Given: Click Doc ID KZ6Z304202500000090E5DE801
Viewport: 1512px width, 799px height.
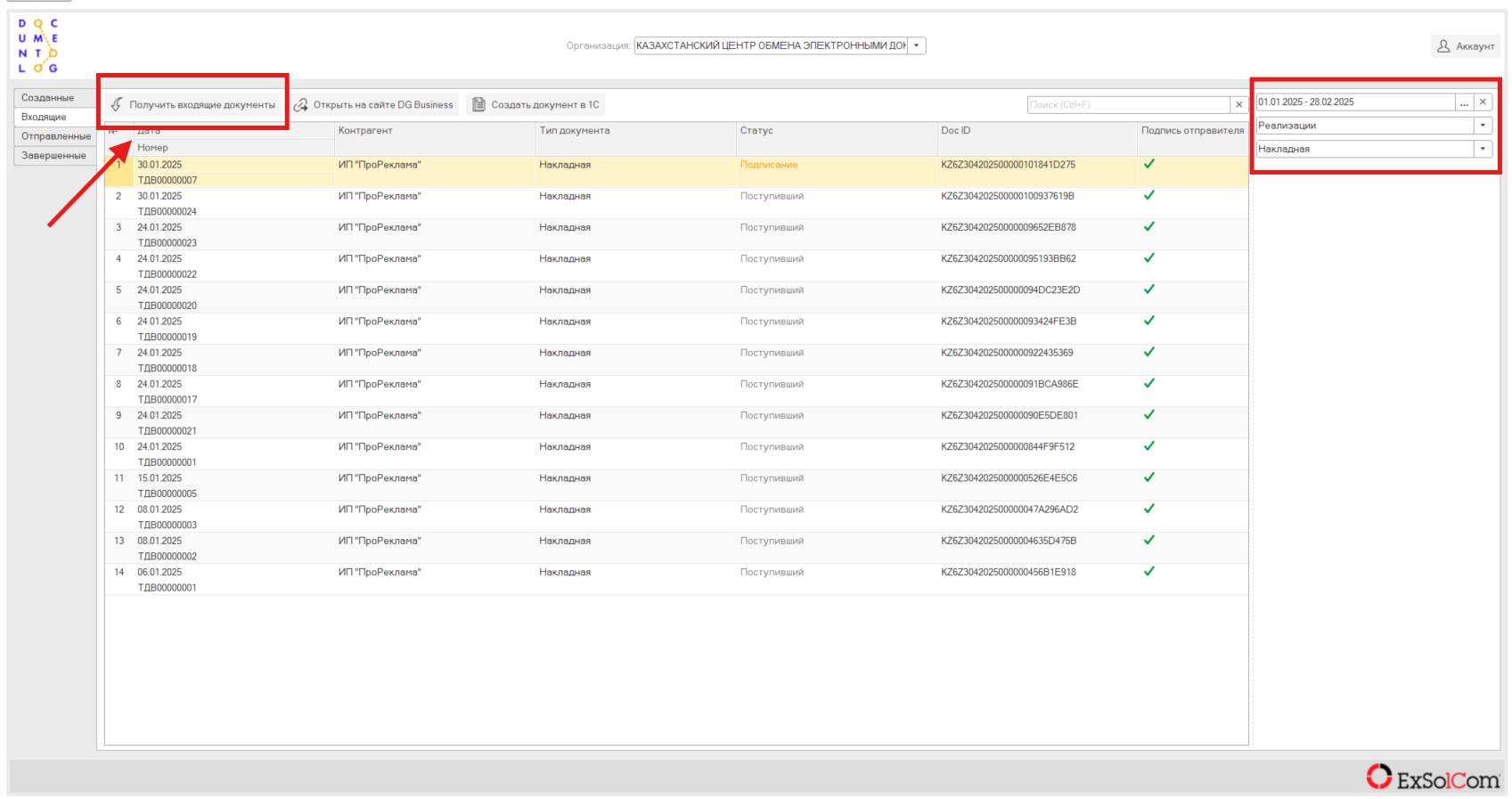Looking at the screenshot, I should click(x=1009, y=415).
